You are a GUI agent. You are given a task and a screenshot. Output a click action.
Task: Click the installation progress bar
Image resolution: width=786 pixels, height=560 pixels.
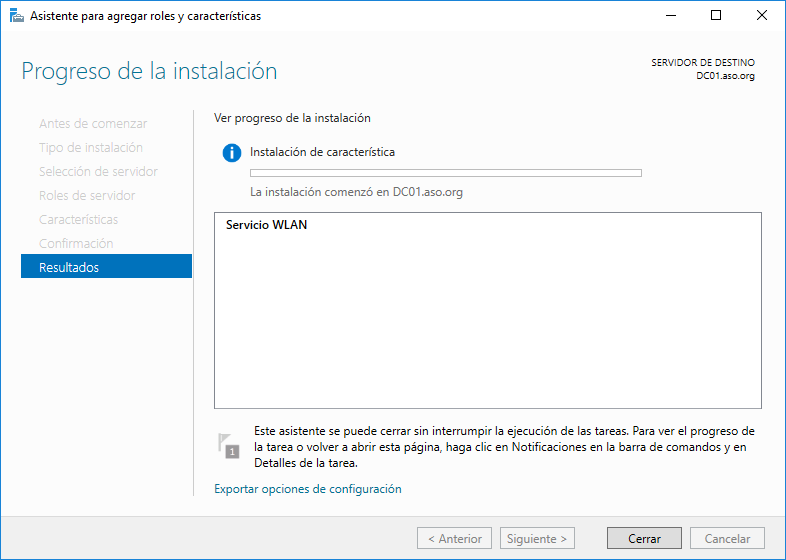click(445, 173)
